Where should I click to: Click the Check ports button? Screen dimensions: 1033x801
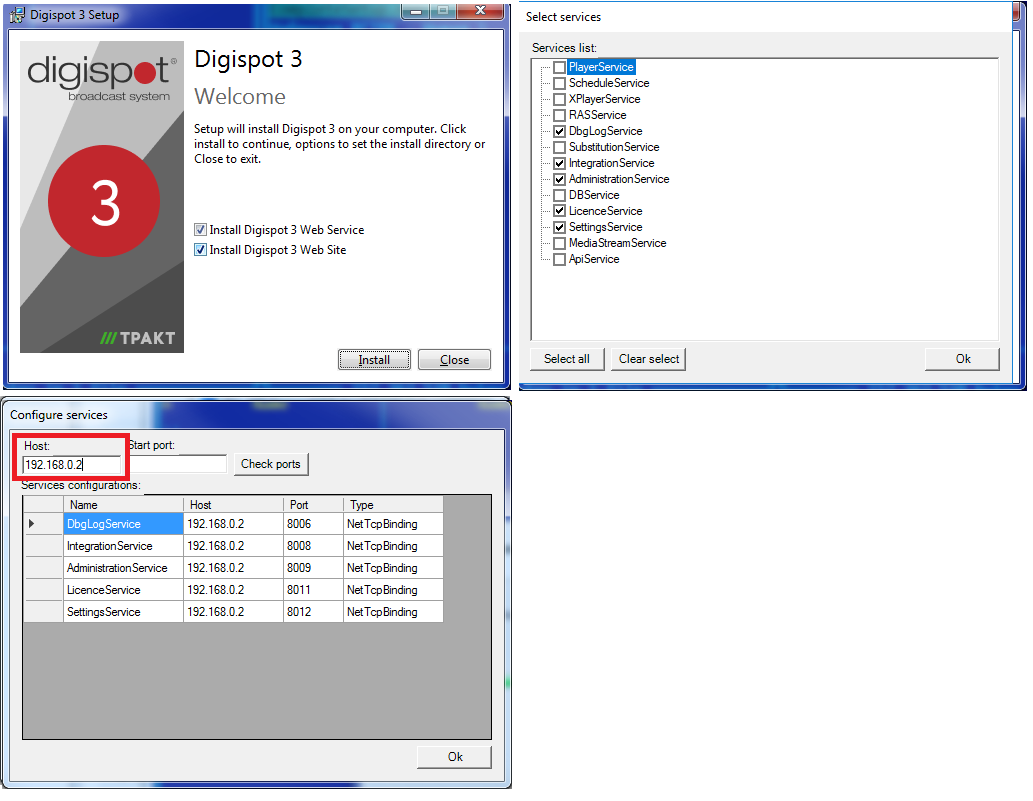pos(271,464)
